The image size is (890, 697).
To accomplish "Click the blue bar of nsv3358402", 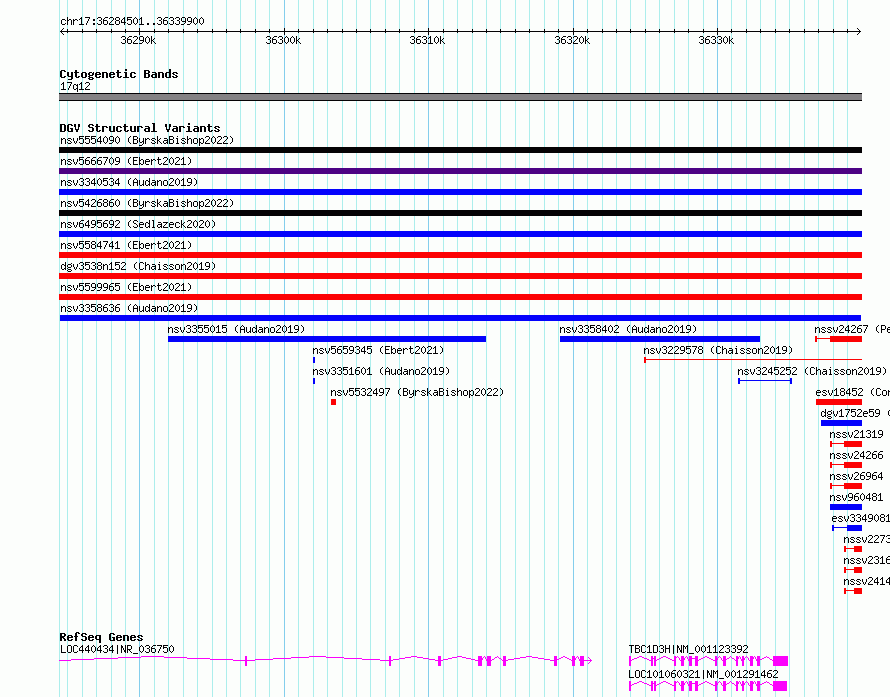I will 660,339.
